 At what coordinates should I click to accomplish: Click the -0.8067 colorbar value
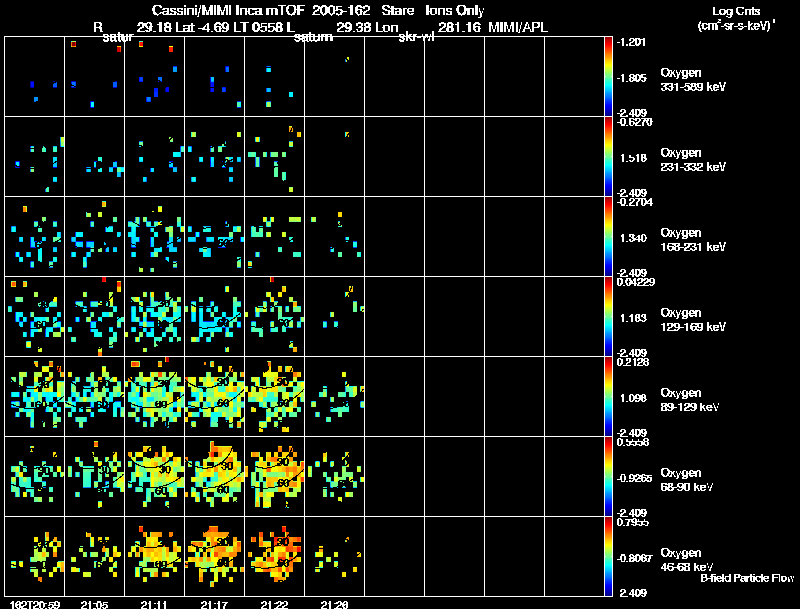[x=634, y=559]
